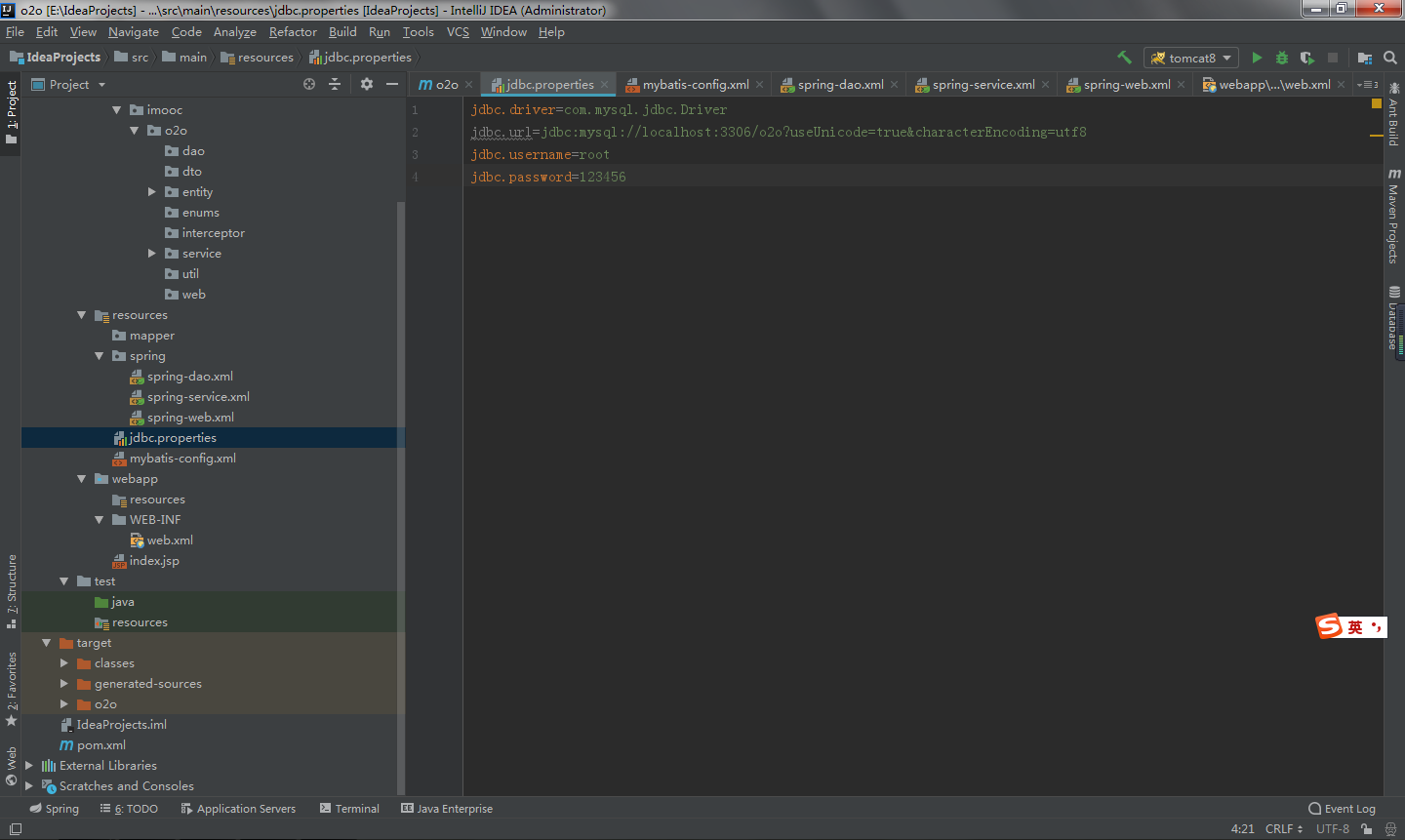Screen dimensions: 1405x840
Task: Open Structure tool window on left strip
Action: 11,591
